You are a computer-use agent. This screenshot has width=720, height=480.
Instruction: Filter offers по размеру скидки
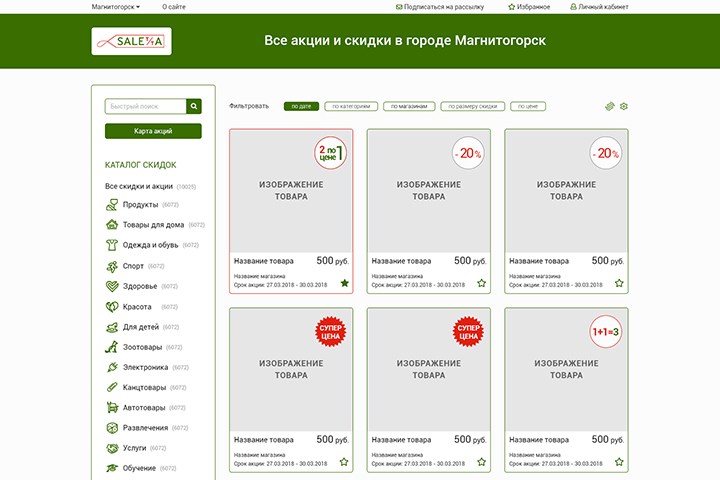point(472,106)
